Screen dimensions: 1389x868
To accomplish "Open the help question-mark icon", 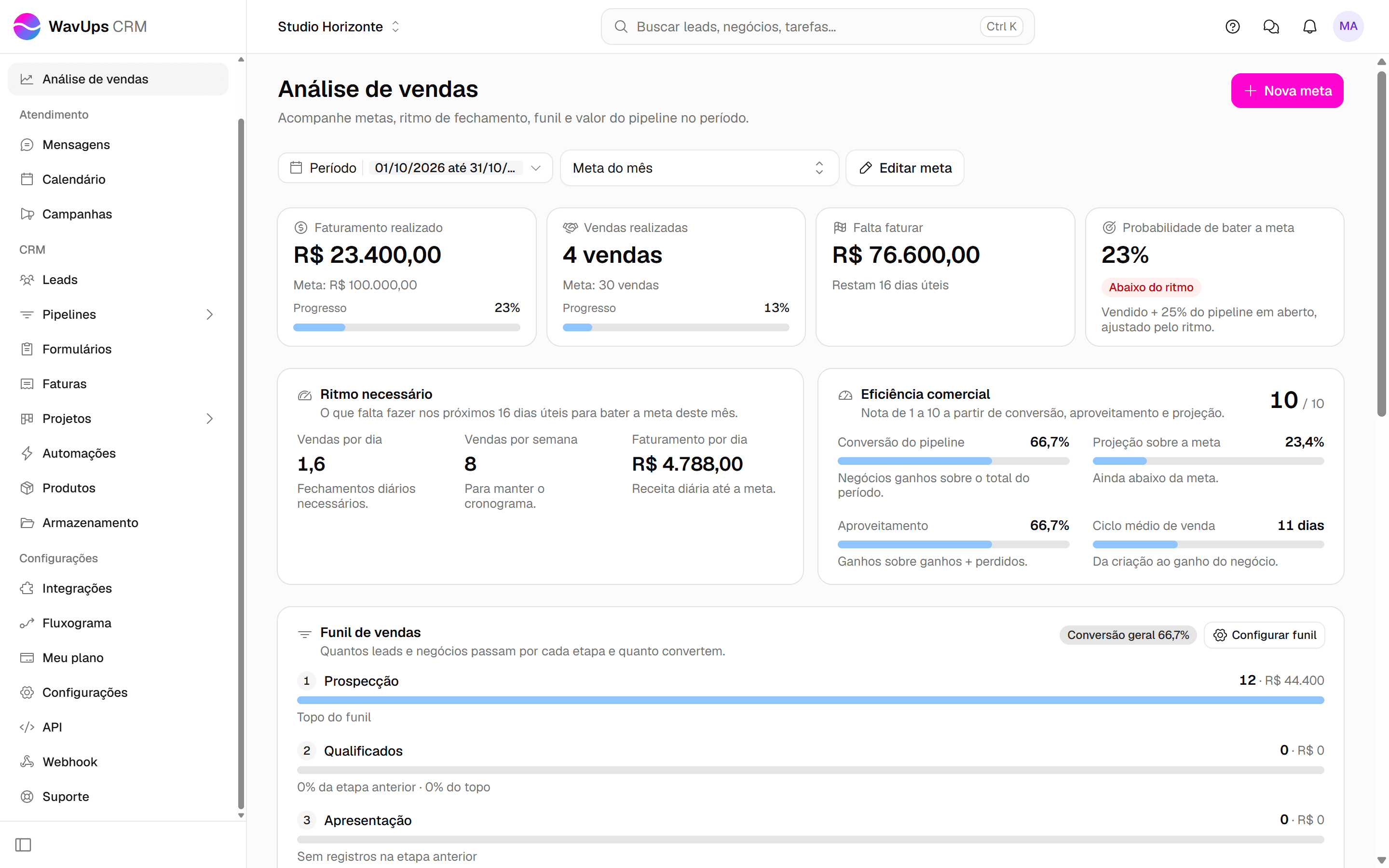I will click(x=1232, y=27).
